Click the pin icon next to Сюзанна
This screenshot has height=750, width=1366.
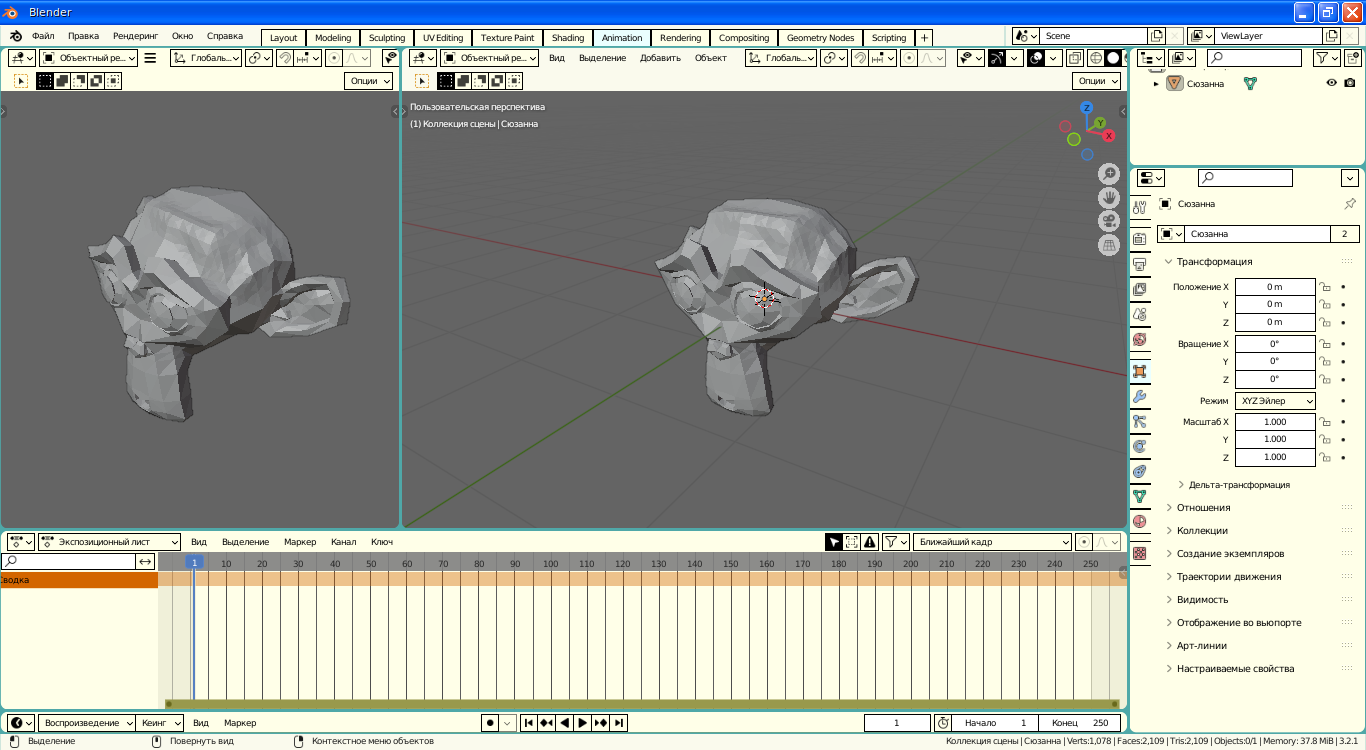tap(1350, 204)
